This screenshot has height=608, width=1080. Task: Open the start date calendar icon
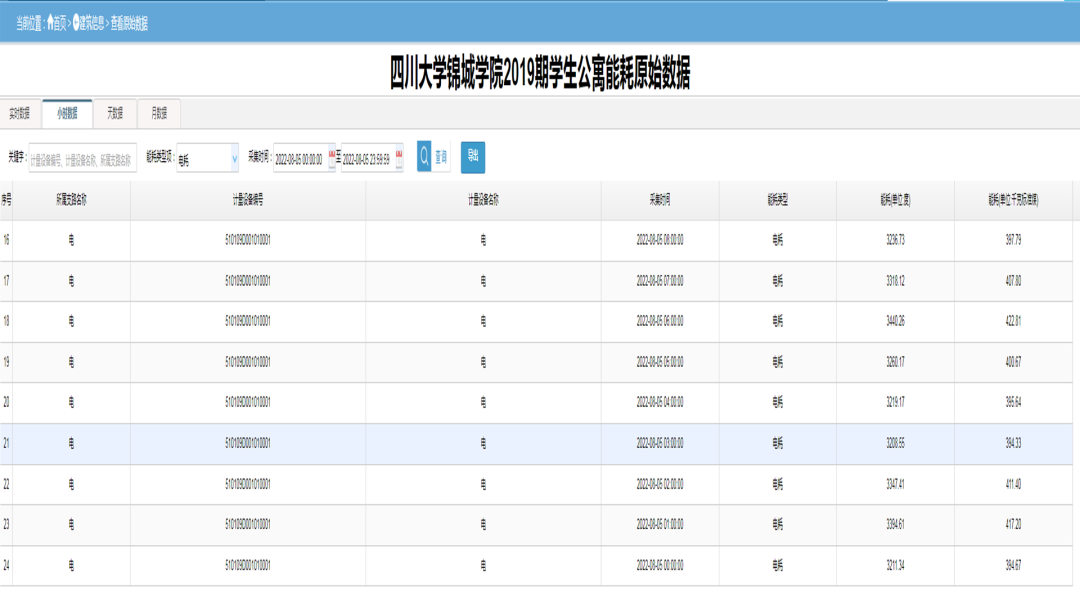[332, 158]
